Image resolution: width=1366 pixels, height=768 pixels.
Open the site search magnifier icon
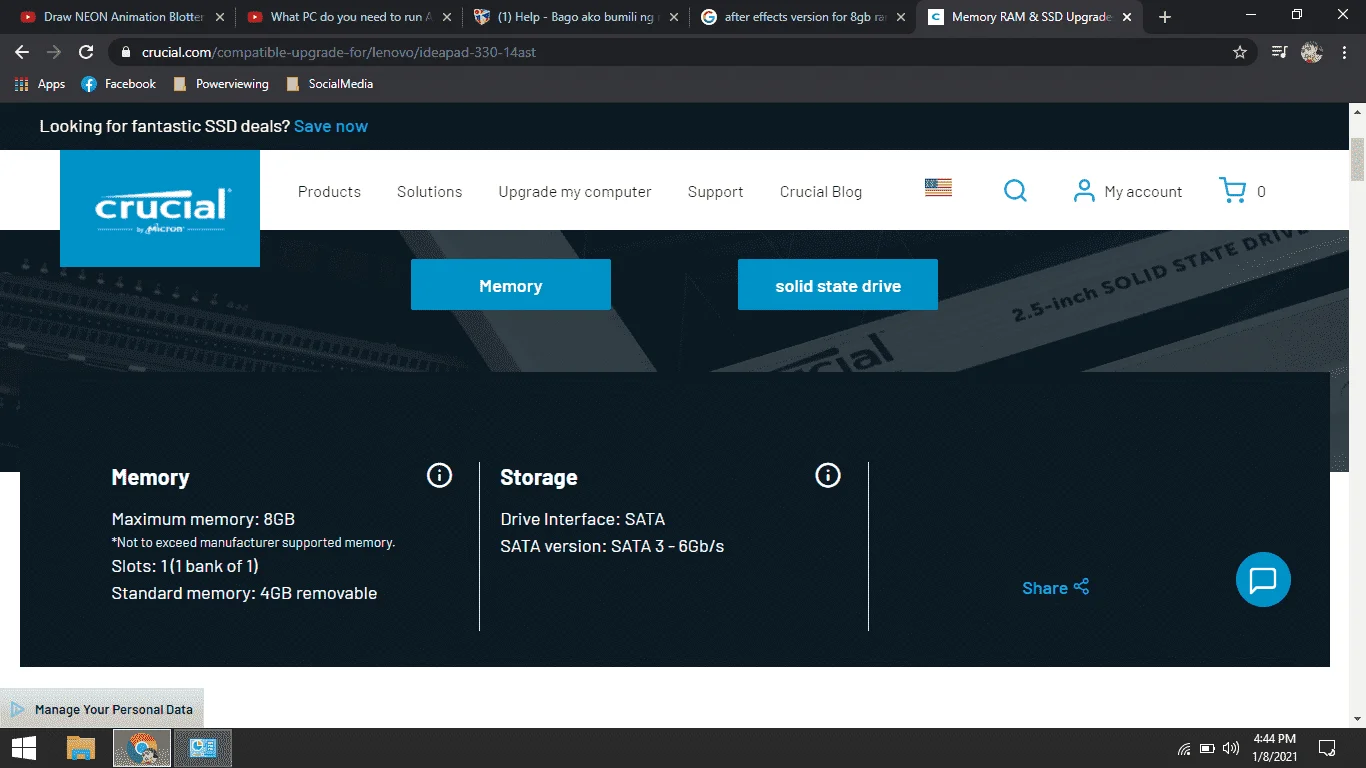click(1015, 191)
